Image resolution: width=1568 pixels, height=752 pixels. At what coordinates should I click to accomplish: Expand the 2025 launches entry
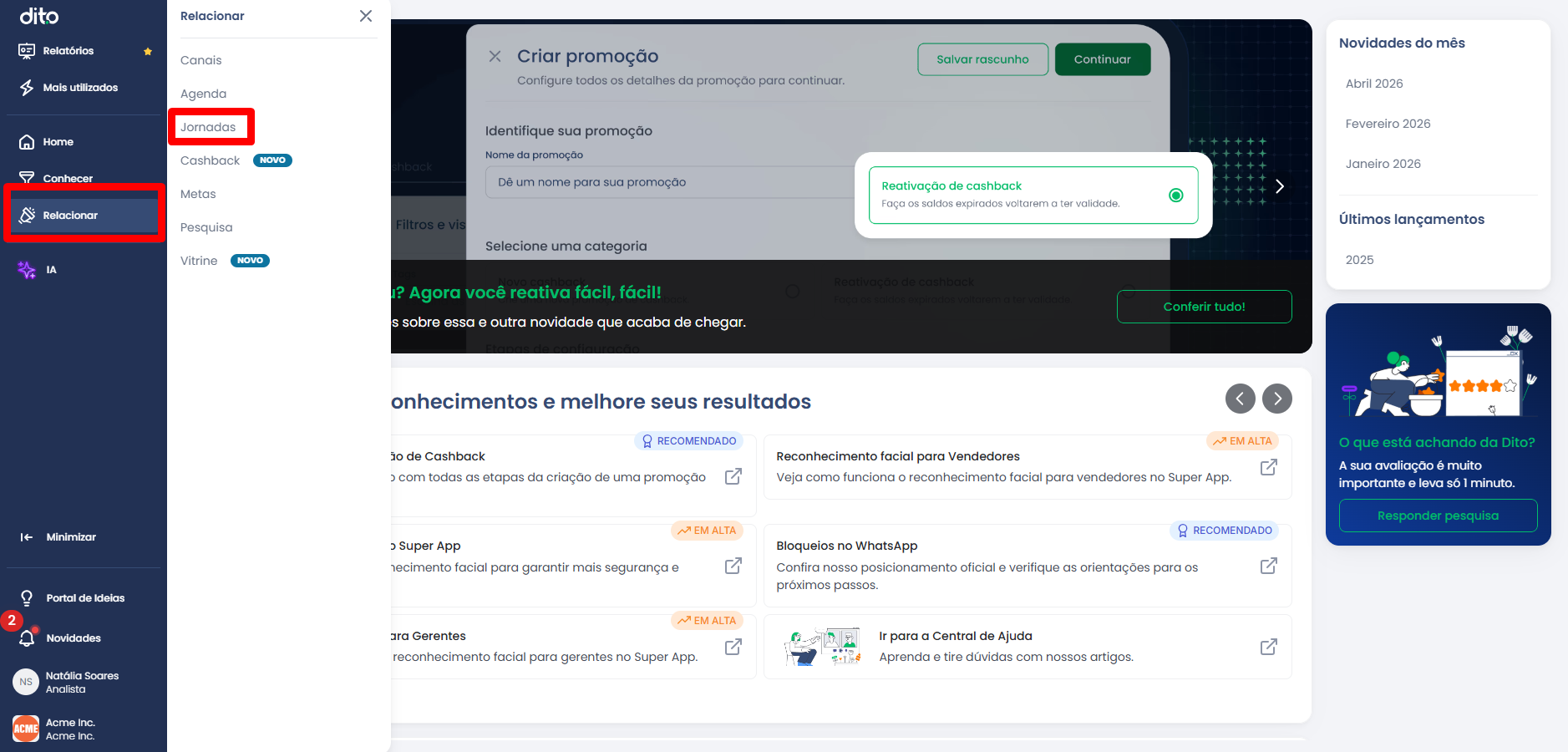(1359, 260)
